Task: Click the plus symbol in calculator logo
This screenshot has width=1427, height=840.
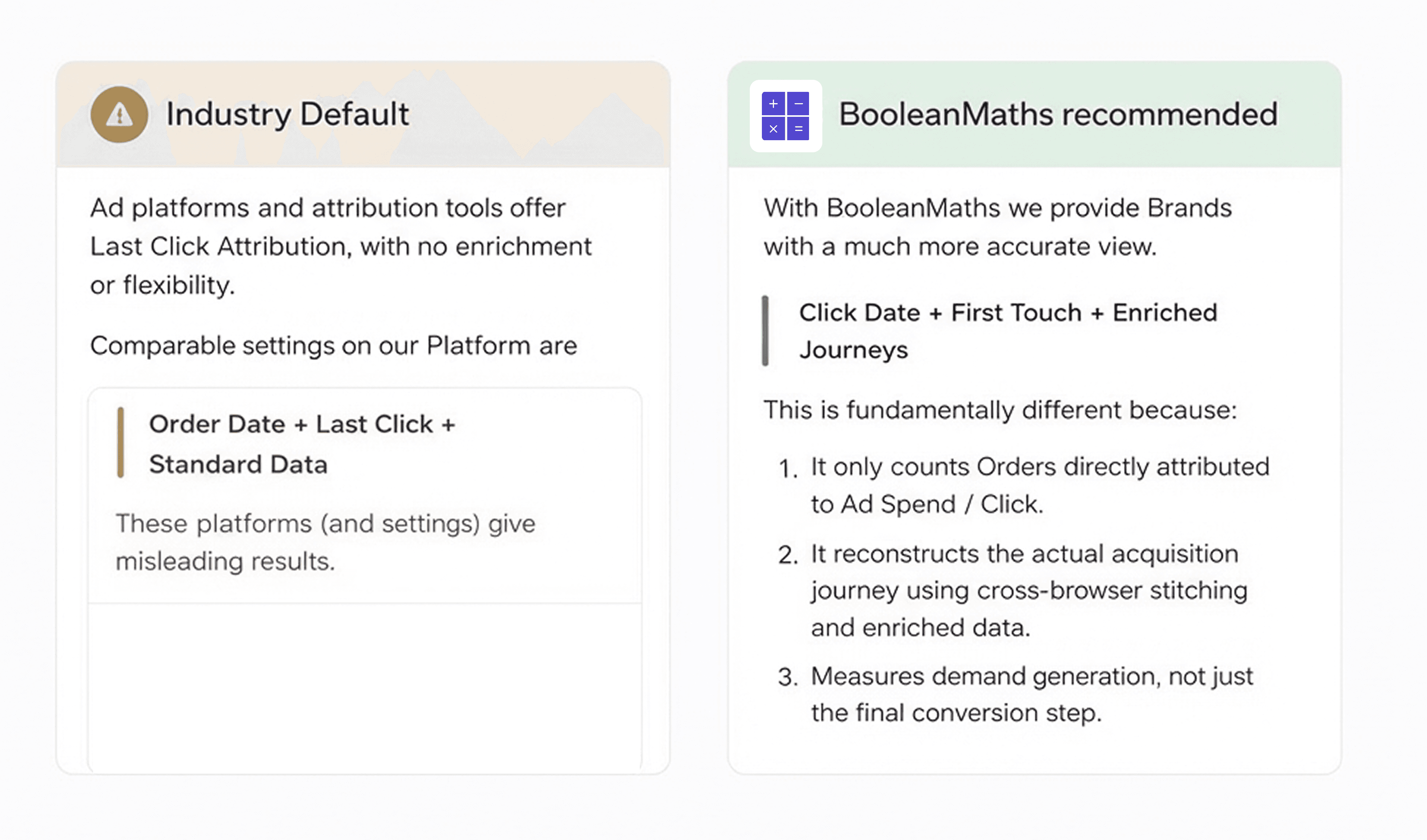Action: (773, 104)
